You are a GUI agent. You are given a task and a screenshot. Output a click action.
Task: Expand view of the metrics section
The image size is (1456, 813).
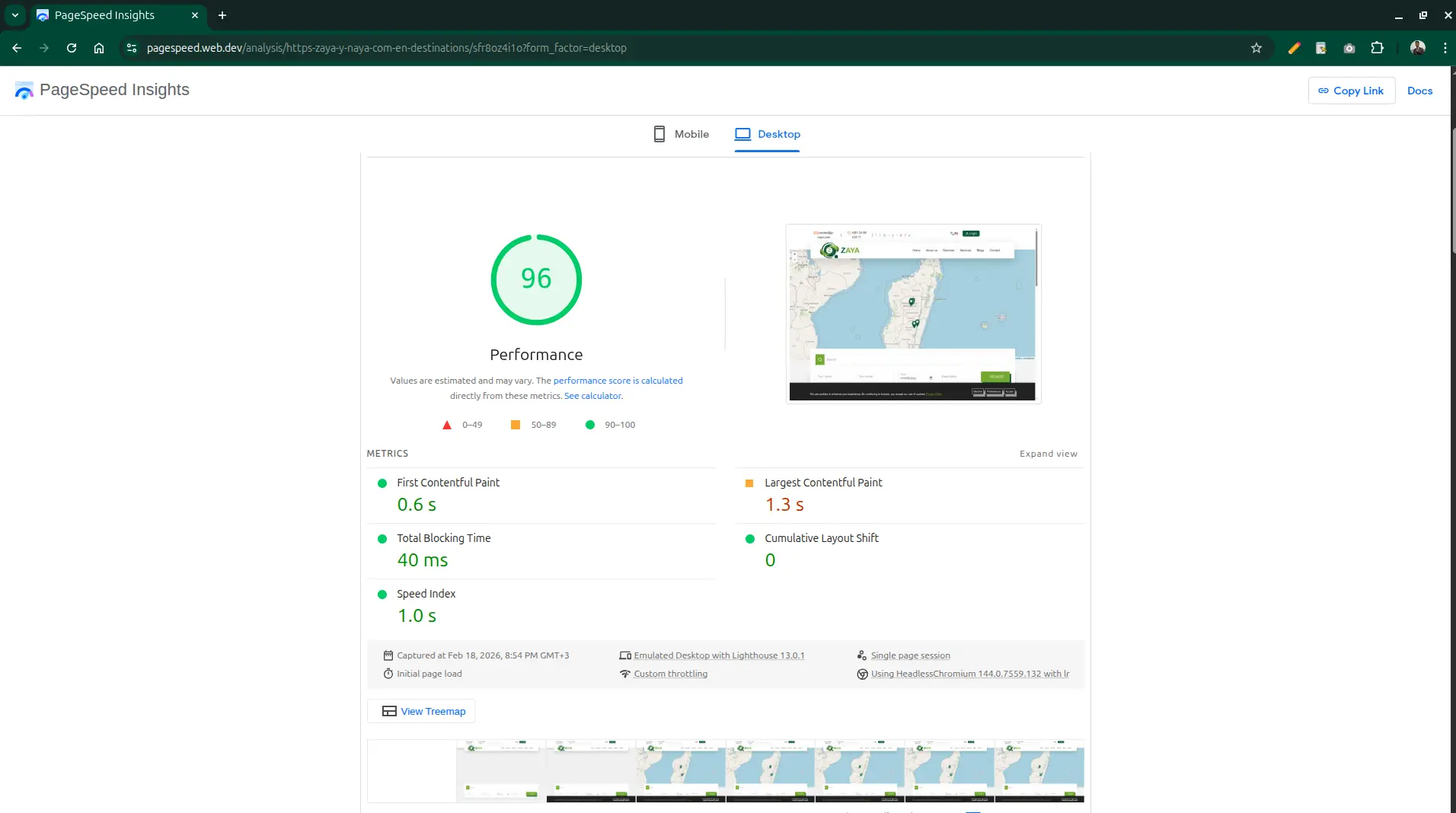pyautogui.click(x=1048, y=454)
